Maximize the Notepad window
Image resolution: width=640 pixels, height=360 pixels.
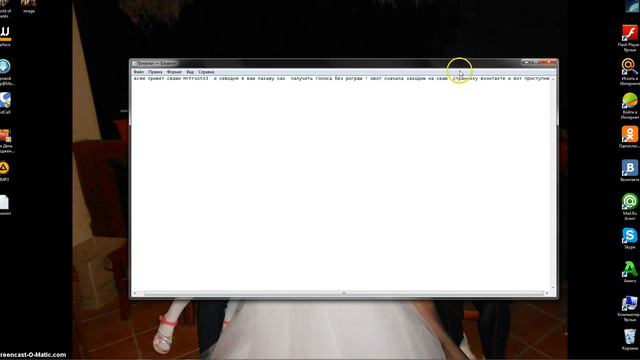tap(536, 62)
